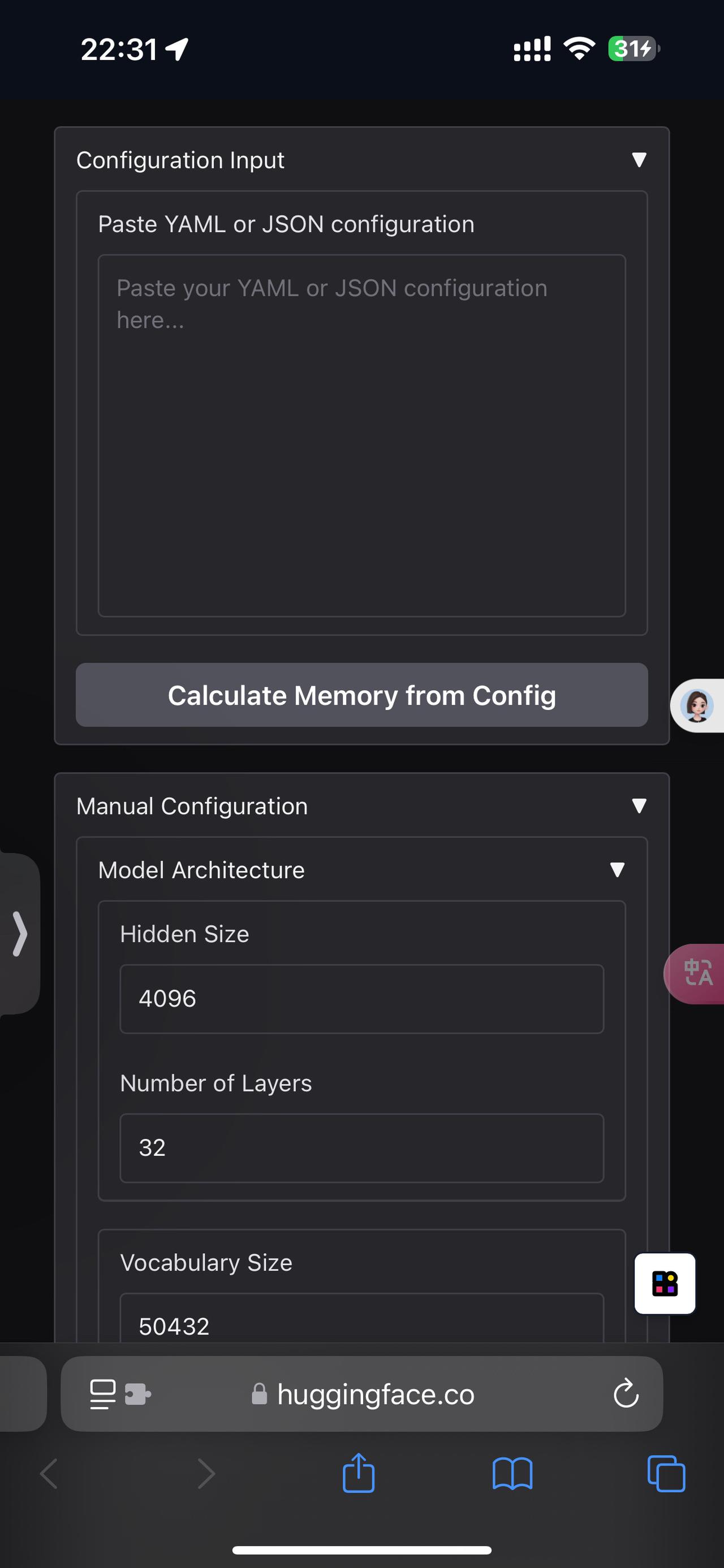
Task: Open the side panel chevron handle
Action: 19,934
